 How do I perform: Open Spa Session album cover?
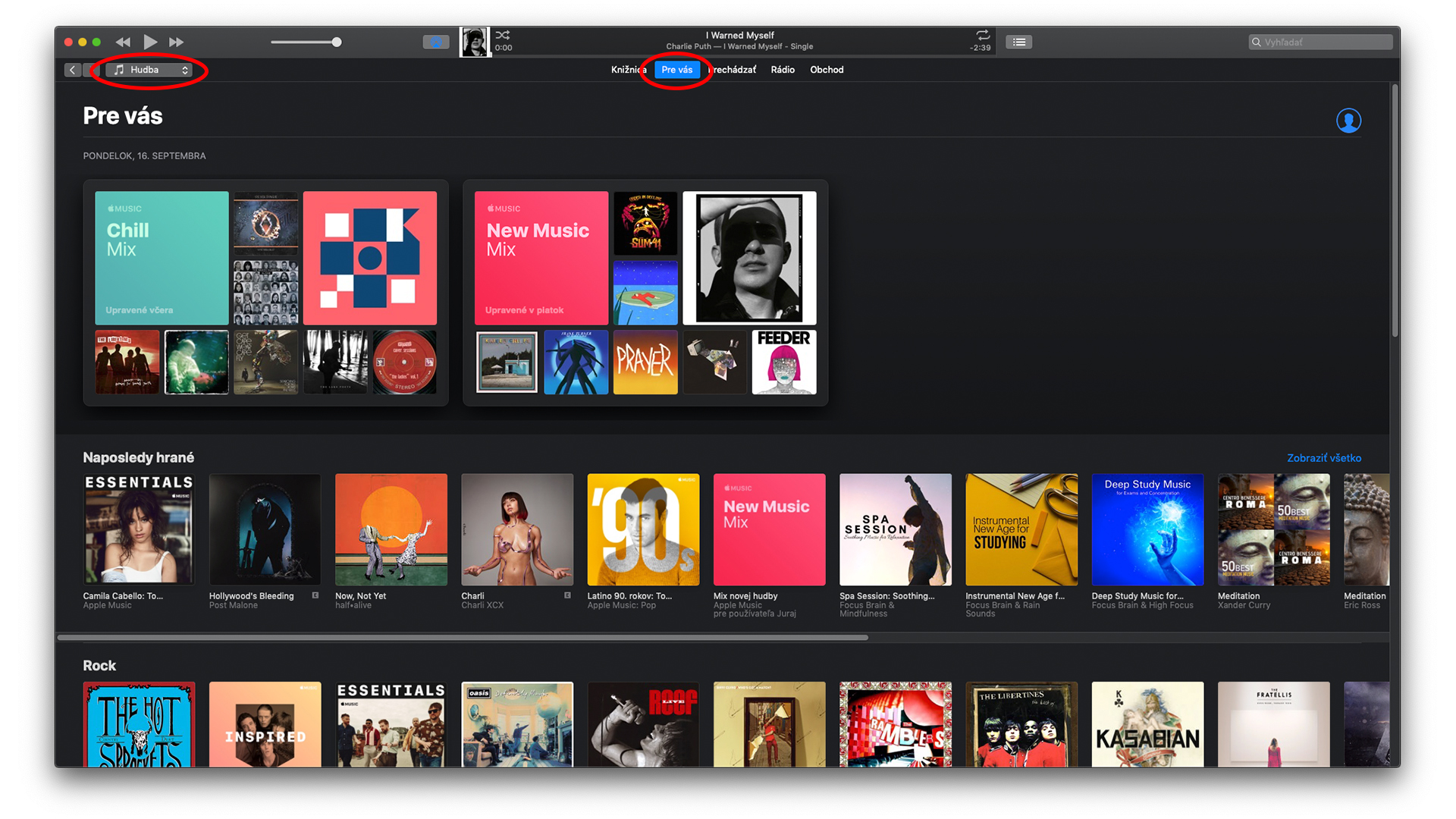896,529
